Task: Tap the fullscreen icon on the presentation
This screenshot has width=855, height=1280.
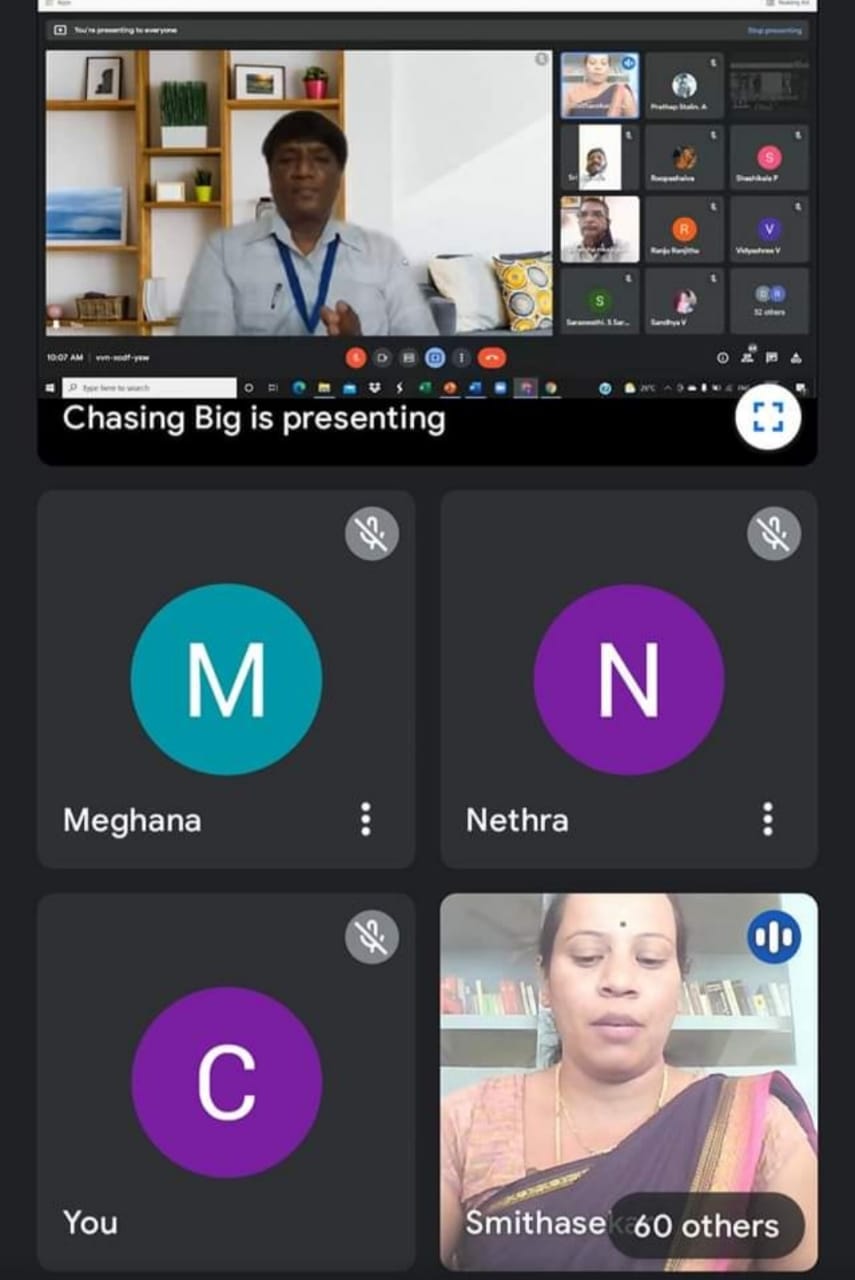Action: point(767,418)
